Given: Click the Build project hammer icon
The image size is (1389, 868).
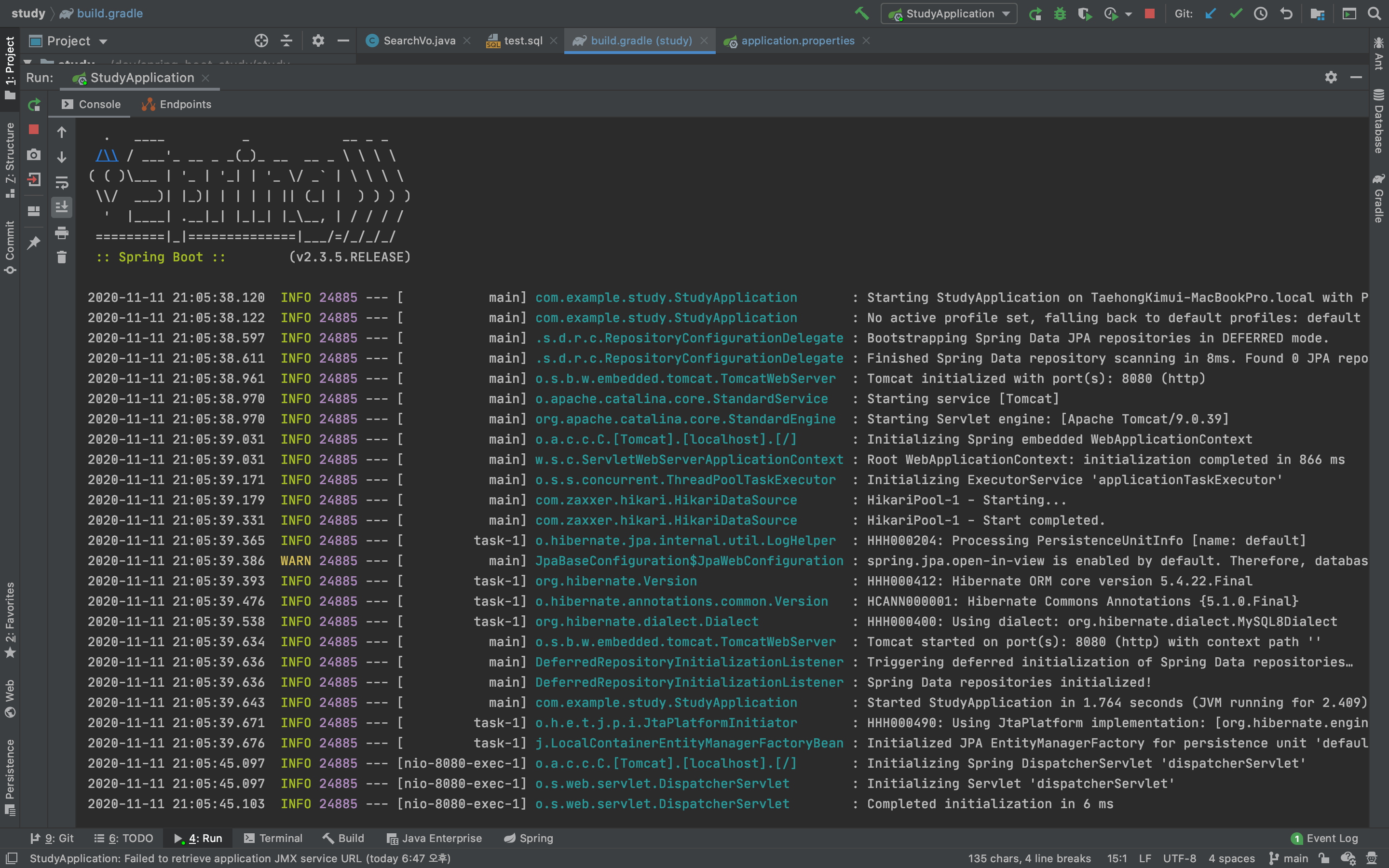Looking at the screenshot, I should coord(861,14).
